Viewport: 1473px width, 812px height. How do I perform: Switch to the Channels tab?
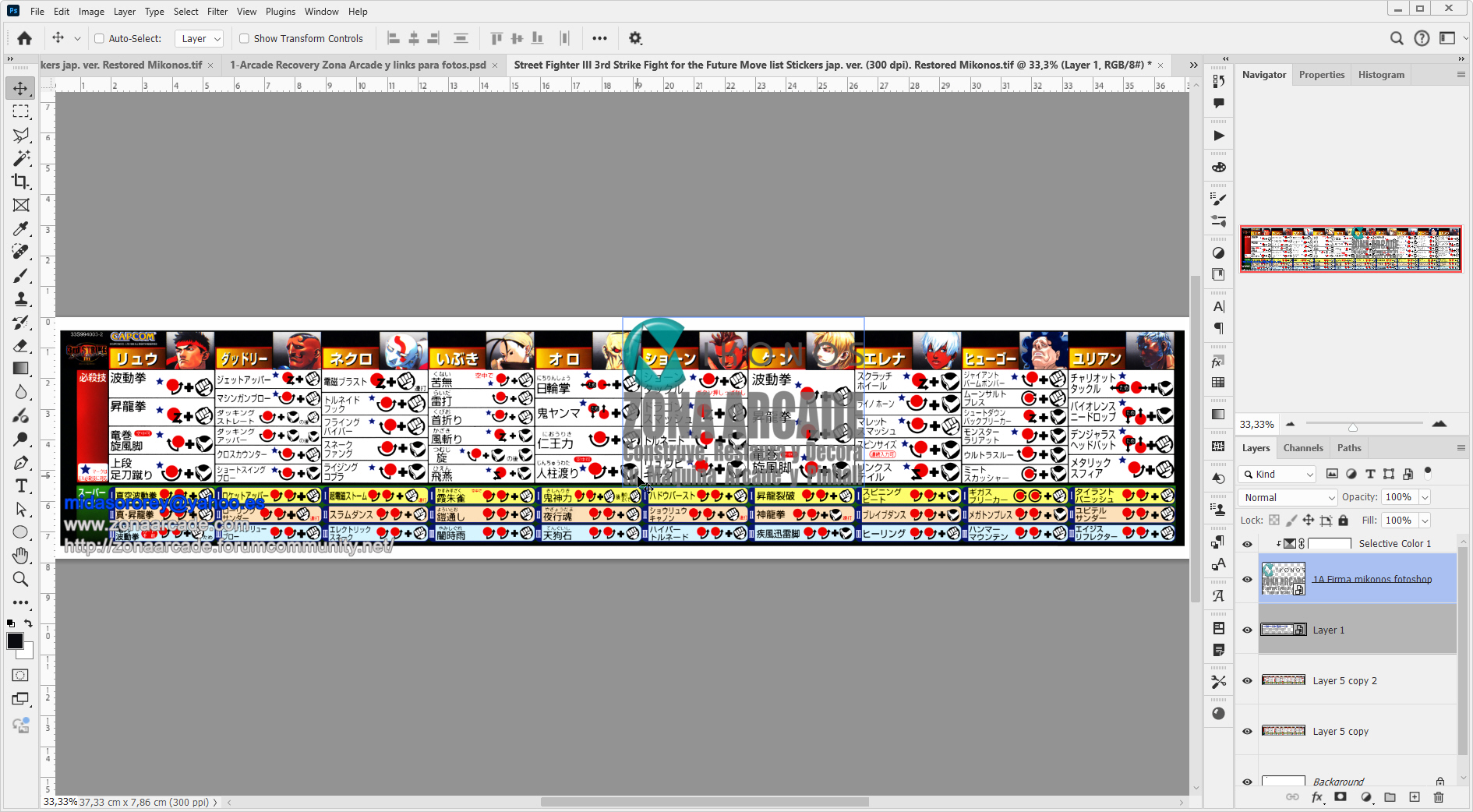pos(1303,448)
